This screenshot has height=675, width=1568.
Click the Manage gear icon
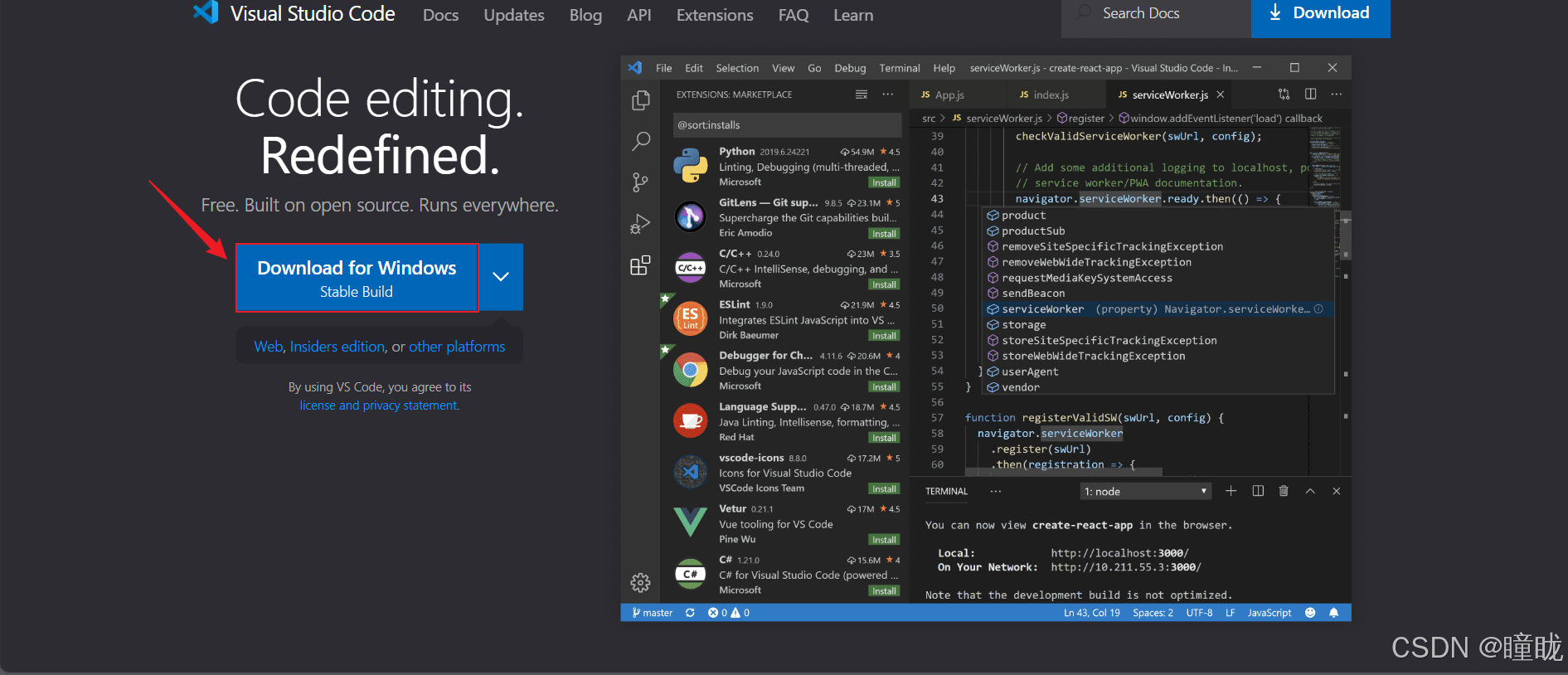(x=640, y=583)
